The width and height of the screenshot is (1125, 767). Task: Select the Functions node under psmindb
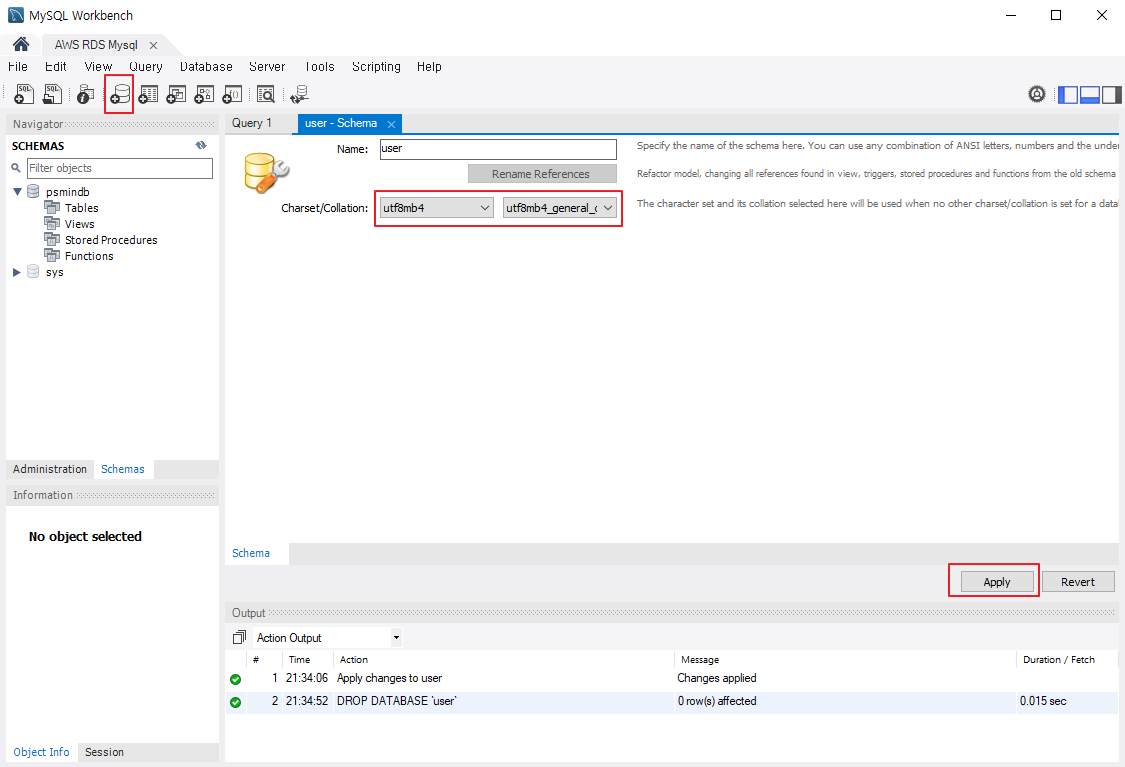[x=89, y=255]
